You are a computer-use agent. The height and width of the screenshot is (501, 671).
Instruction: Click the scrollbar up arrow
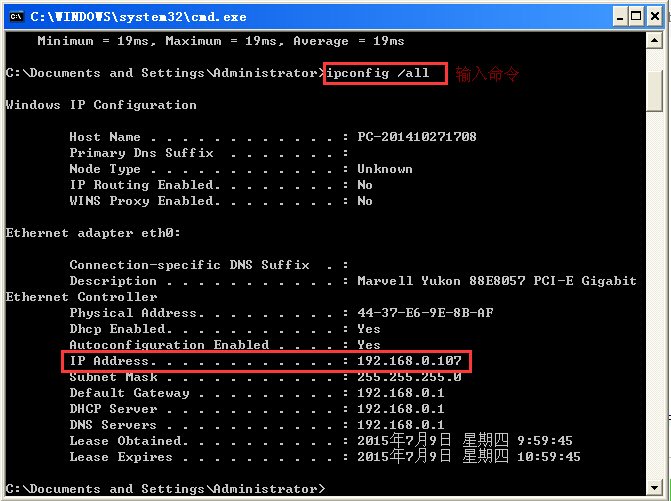655,41
